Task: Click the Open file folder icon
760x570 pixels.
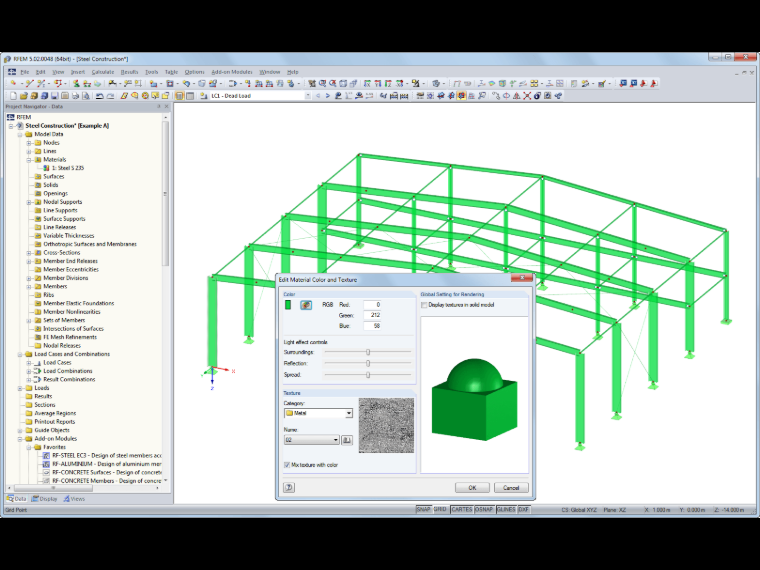Action: [x=24, y=96]
